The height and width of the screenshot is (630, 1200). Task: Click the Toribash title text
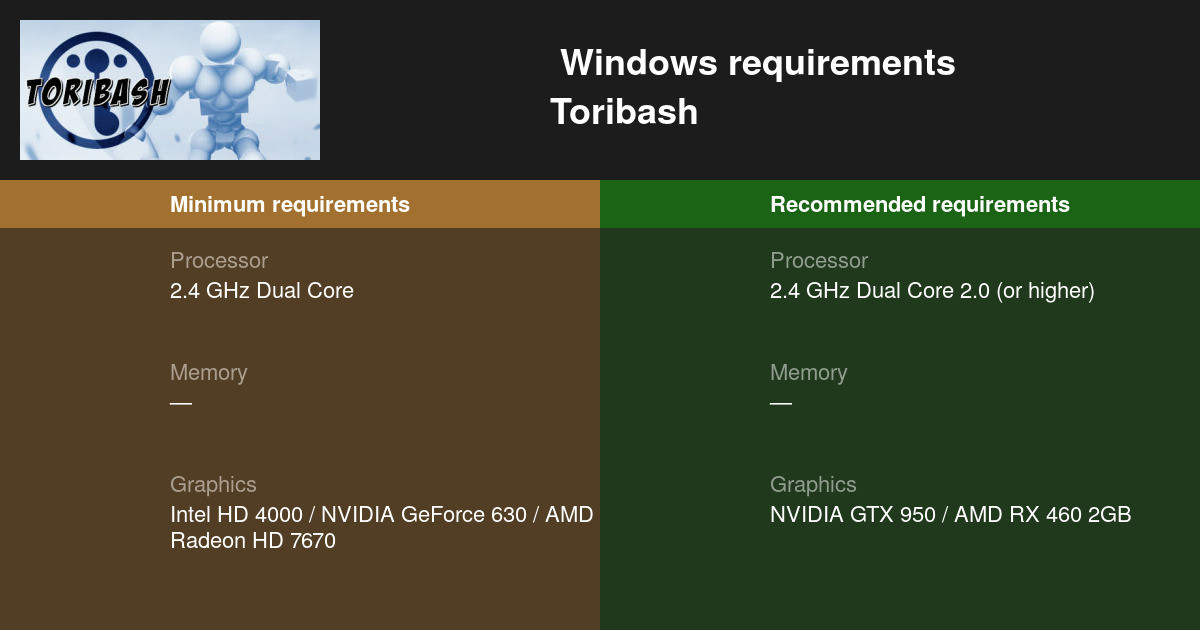pyautogui.click(x=623, y=111)
